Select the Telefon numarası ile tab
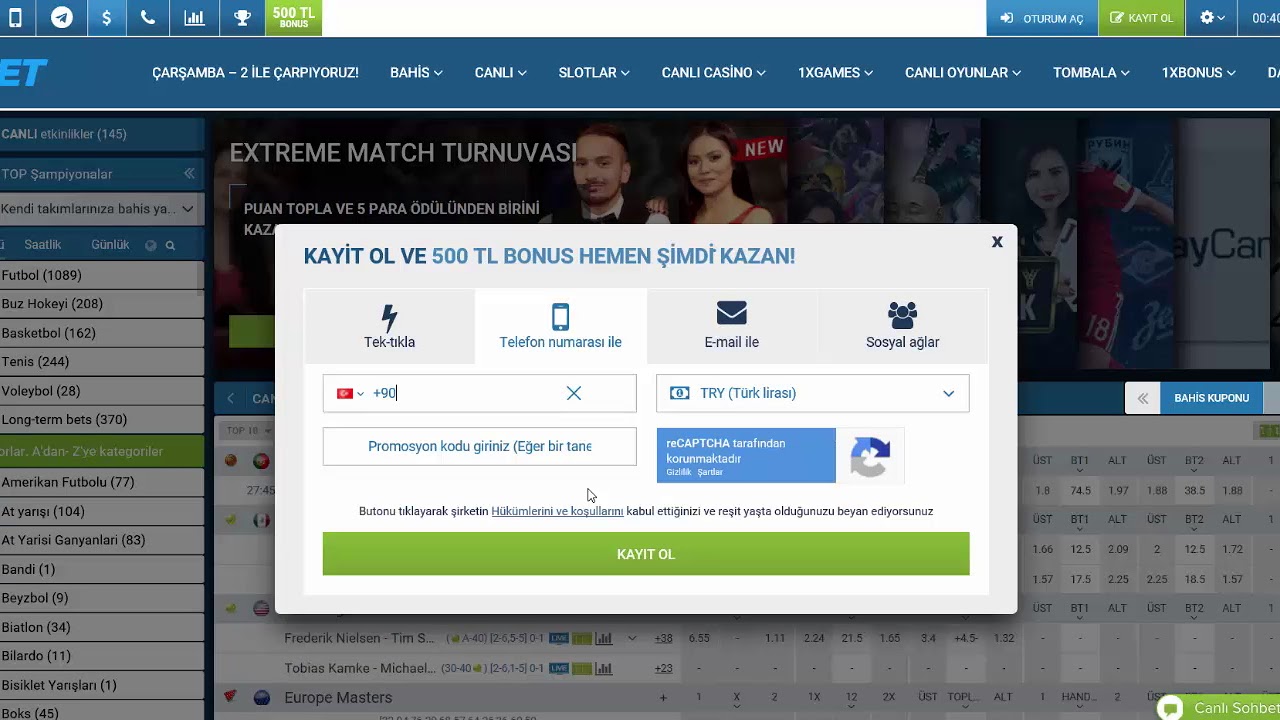 point(560,326)
